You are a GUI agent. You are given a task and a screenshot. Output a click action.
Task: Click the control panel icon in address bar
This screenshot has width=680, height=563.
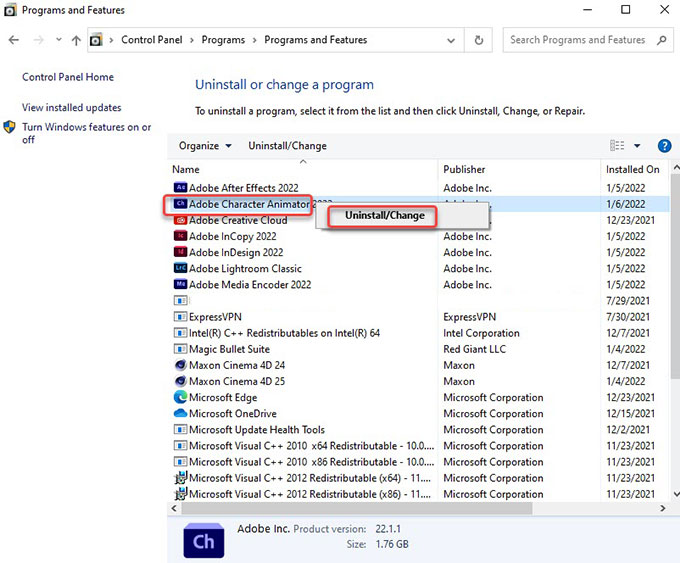point(96,40)
